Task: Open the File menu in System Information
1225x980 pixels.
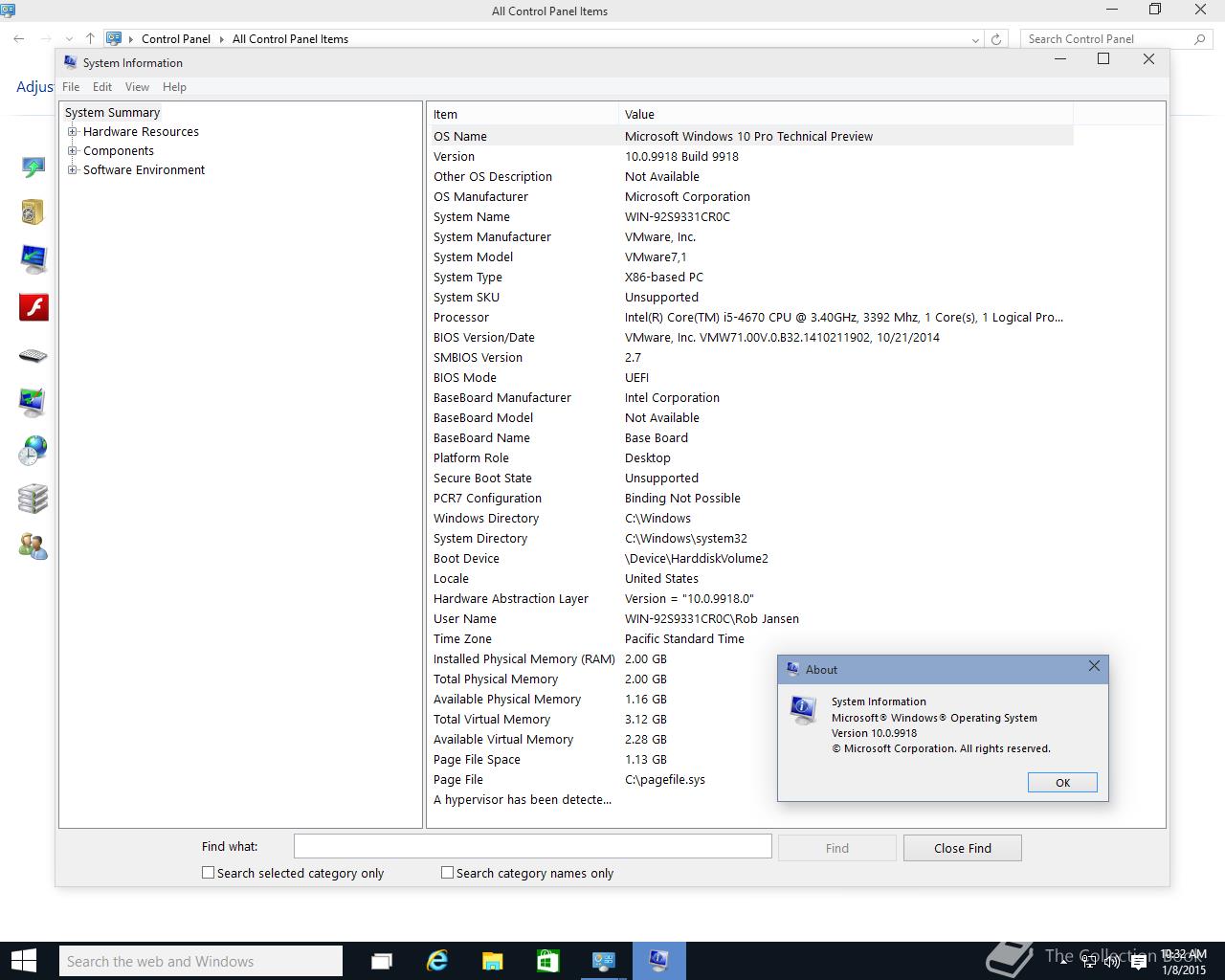Action: [x=71, y=87]
